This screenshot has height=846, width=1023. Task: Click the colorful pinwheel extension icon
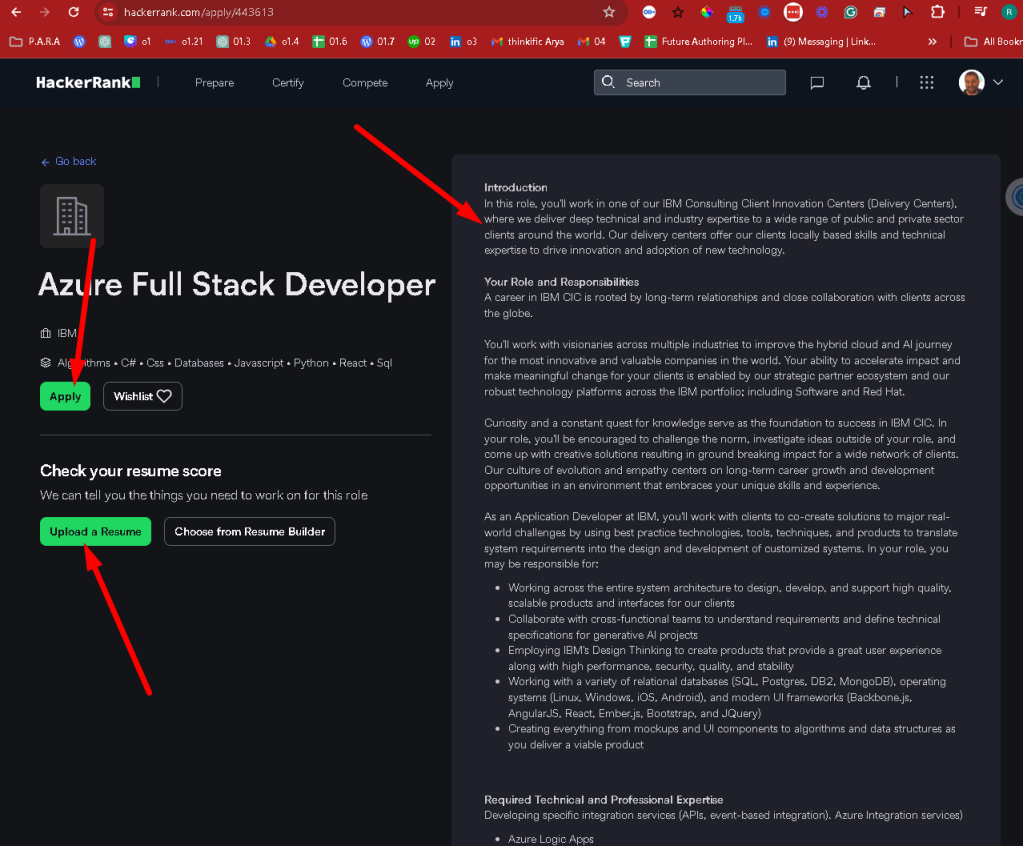tap(707, 12)
